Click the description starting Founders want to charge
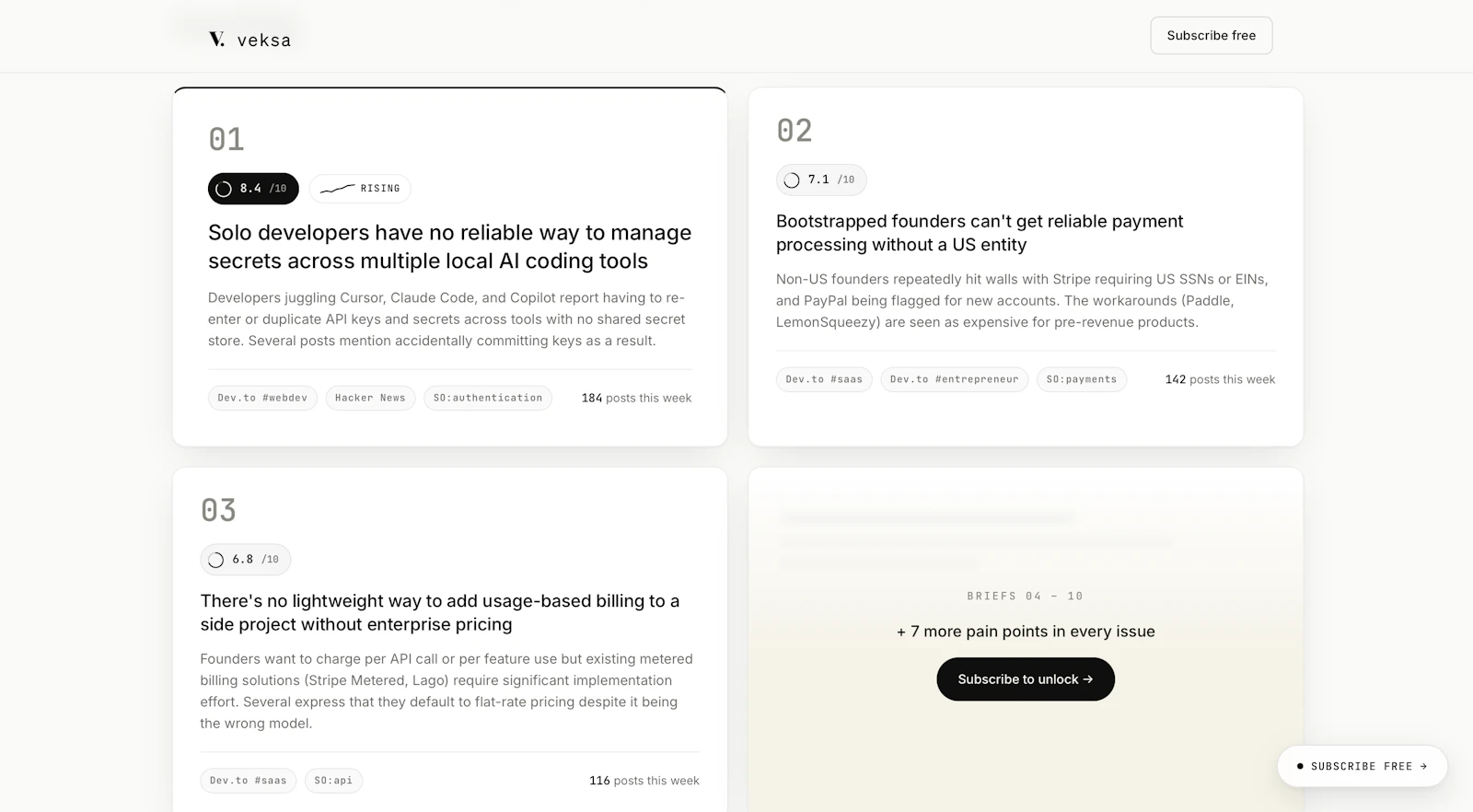This screenshot has height=812, width=1473. point(447,691)
